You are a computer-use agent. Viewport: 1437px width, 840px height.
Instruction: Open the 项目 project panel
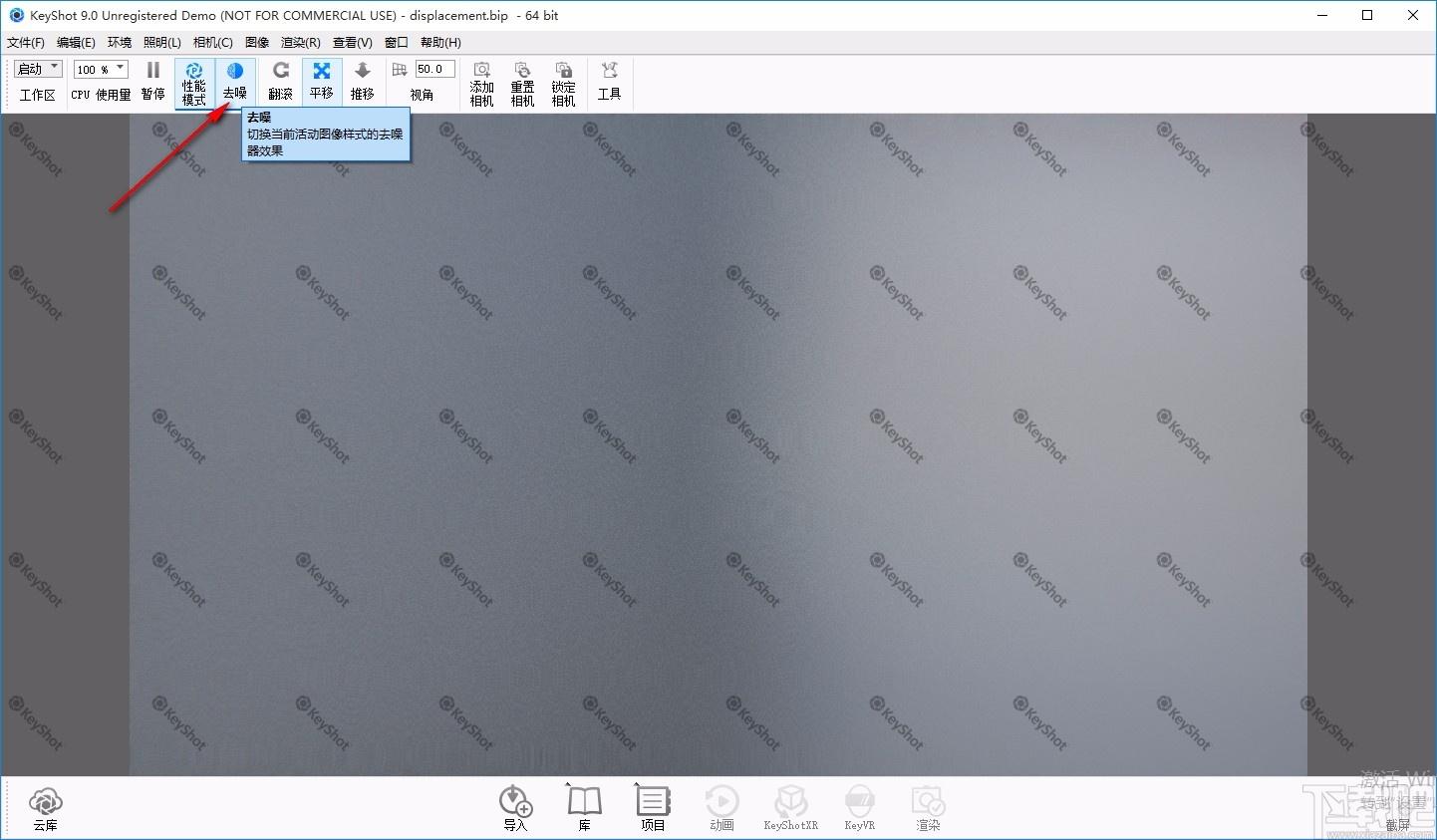coord(653,808)
